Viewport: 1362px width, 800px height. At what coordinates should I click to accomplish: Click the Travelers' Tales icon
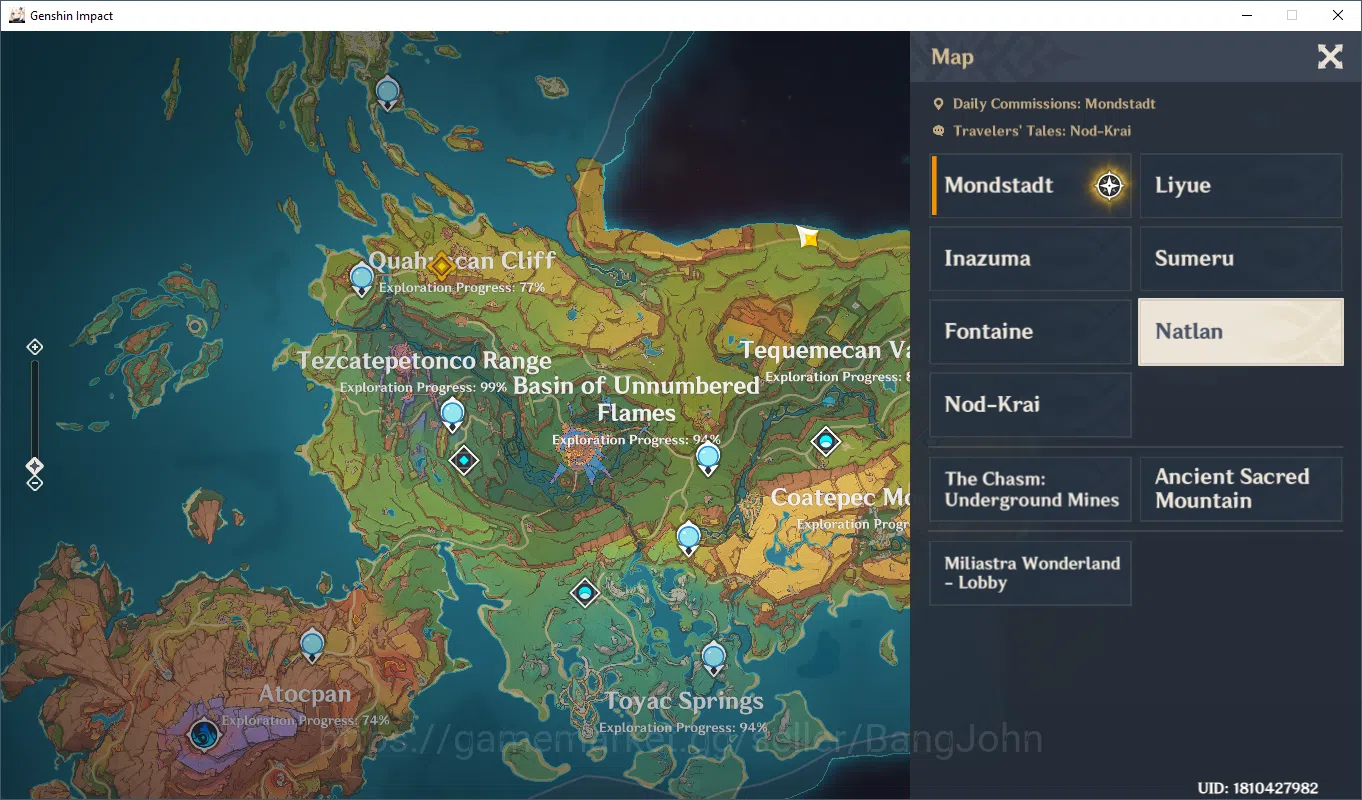pos(938,131)
